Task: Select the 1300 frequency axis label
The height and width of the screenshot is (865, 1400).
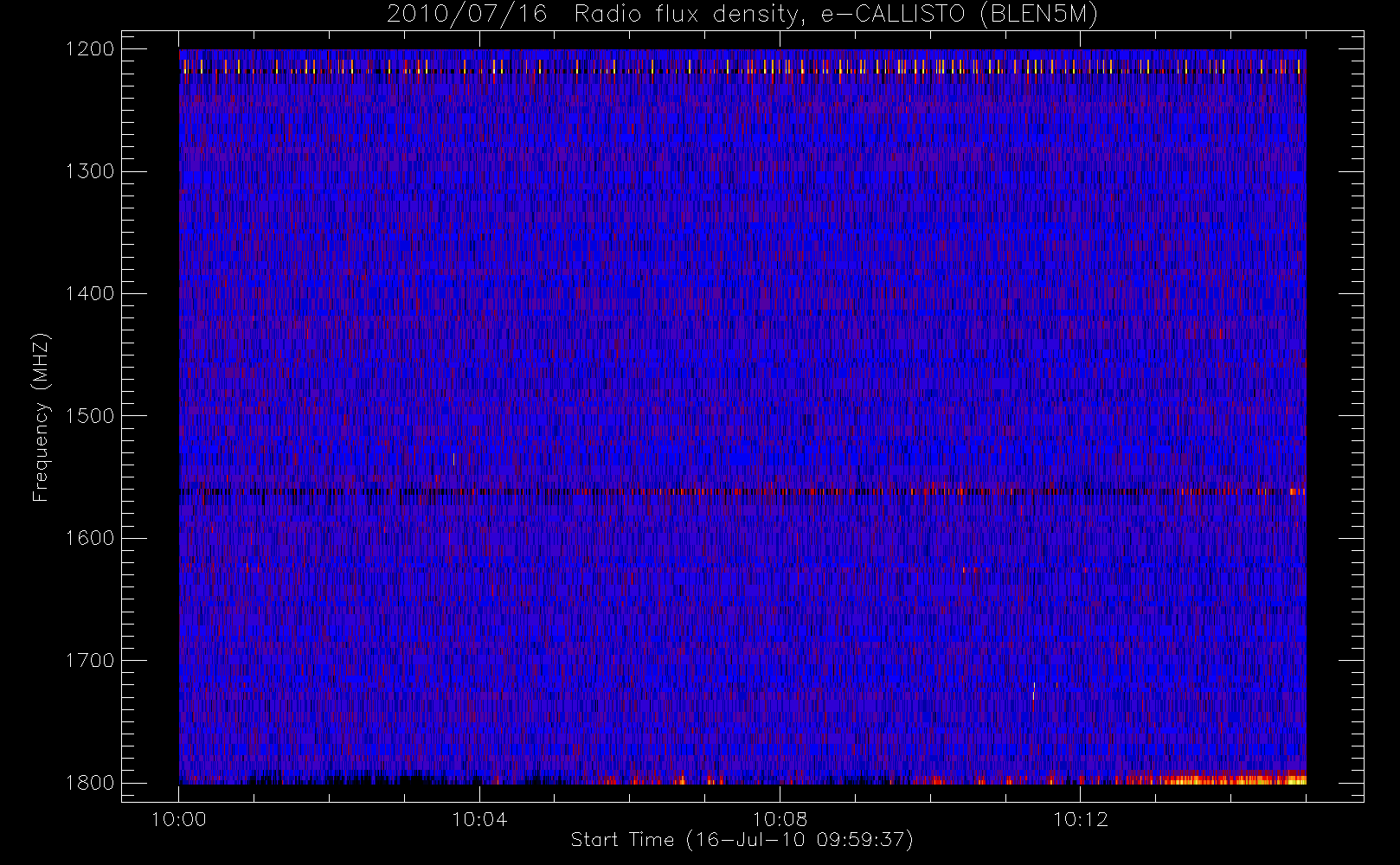Action: point(90,171)
